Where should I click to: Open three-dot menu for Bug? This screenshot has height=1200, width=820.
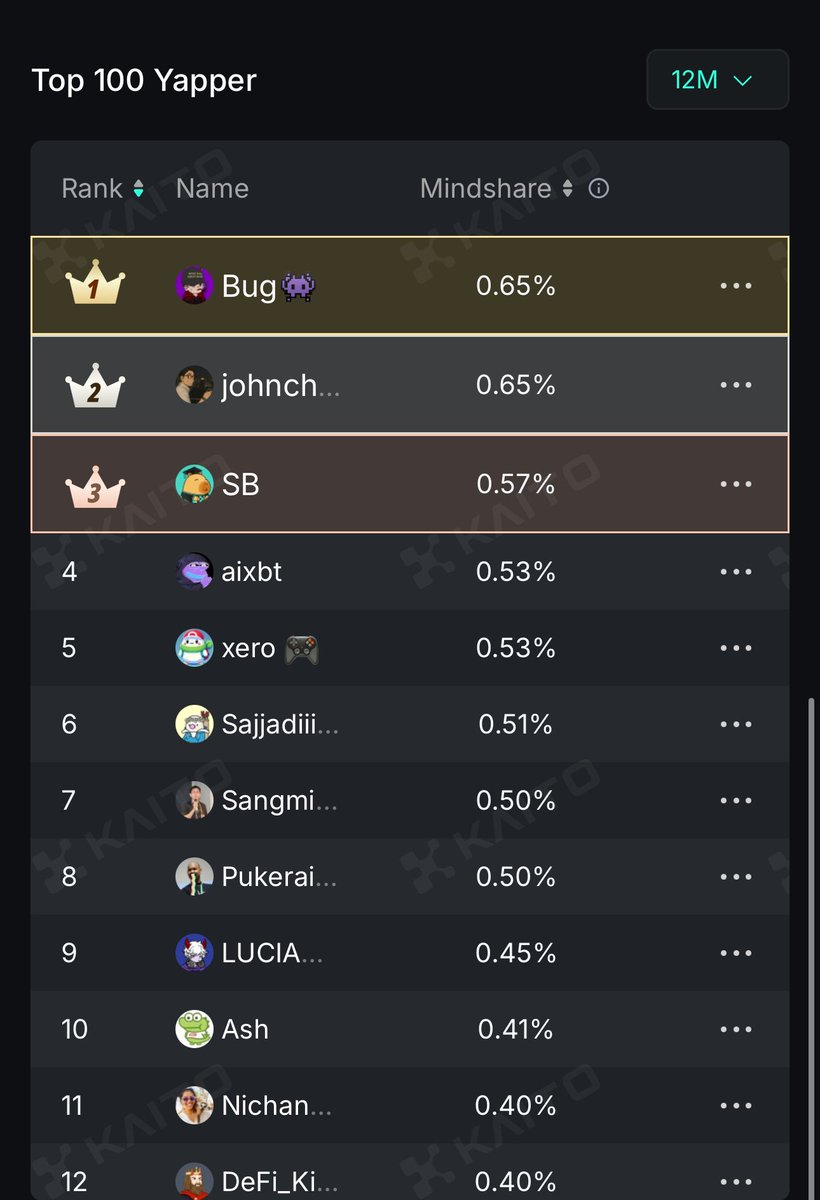coord(736,286)
